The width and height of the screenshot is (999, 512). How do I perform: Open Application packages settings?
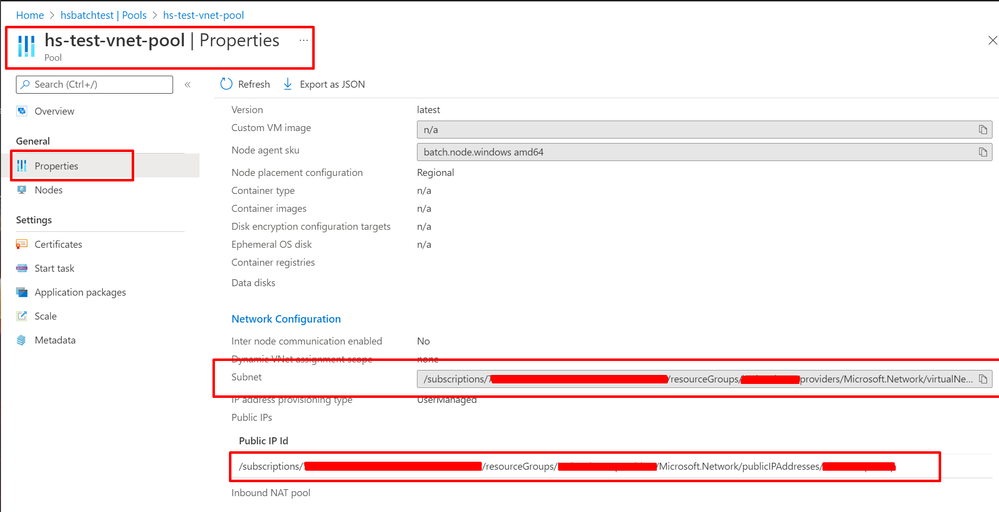[x=80, y=292]
